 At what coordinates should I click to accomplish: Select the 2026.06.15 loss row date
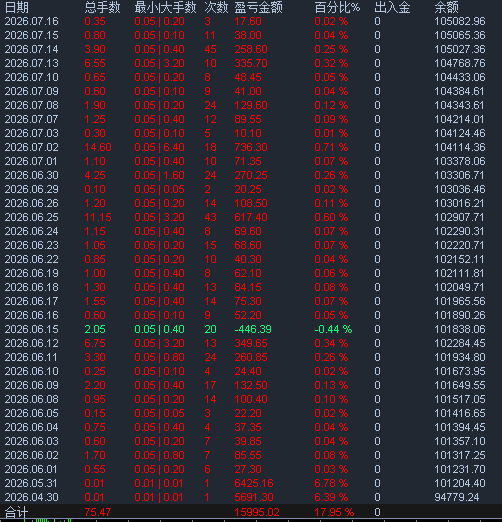point(32,329)
